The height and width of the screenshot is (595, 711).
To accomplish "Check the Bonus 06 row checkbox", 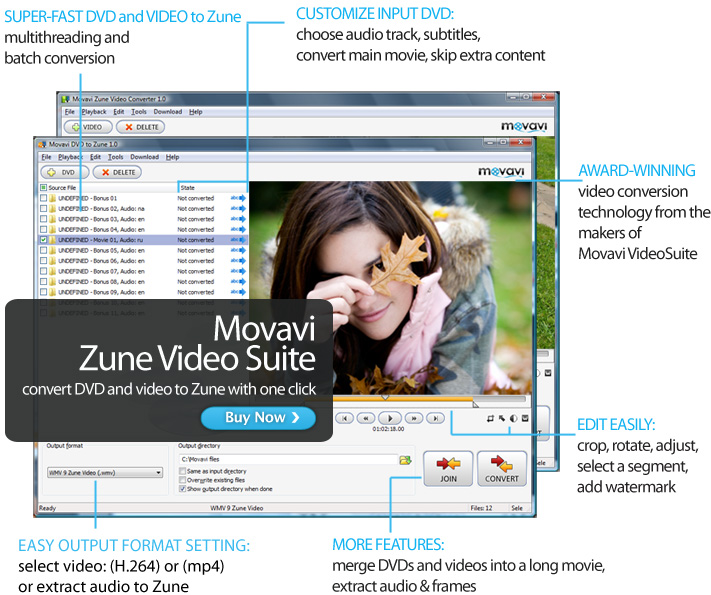I will click(44, 261).
